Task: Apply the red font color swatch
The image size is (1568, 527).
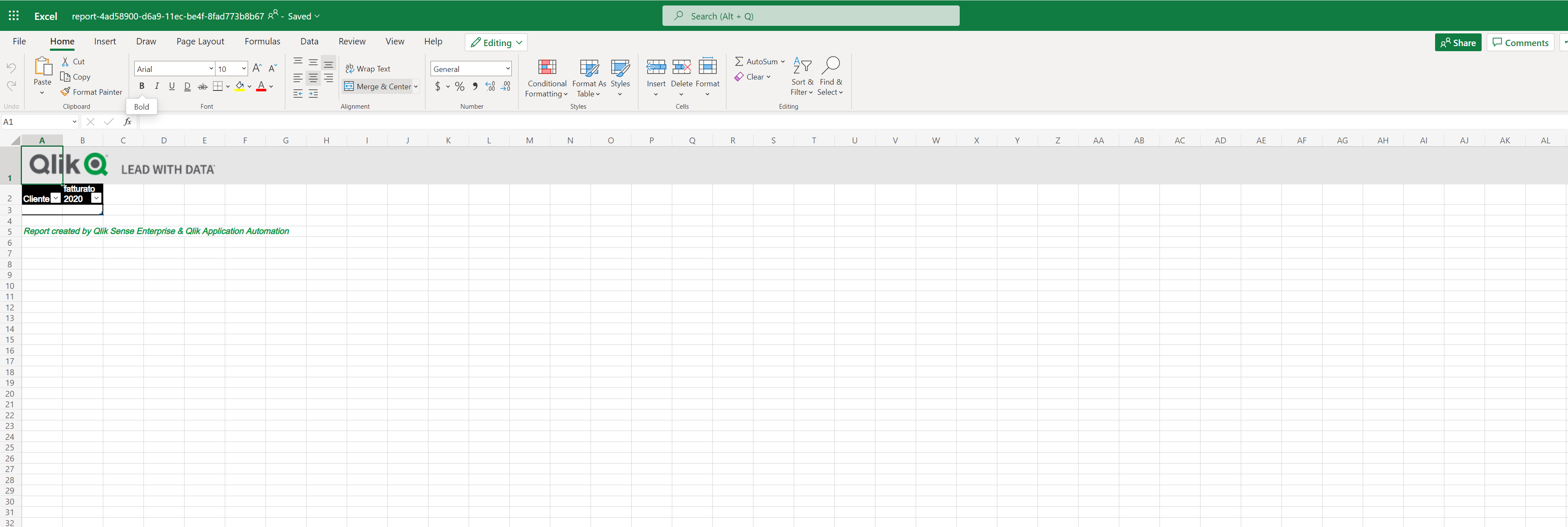Action: 261,86
